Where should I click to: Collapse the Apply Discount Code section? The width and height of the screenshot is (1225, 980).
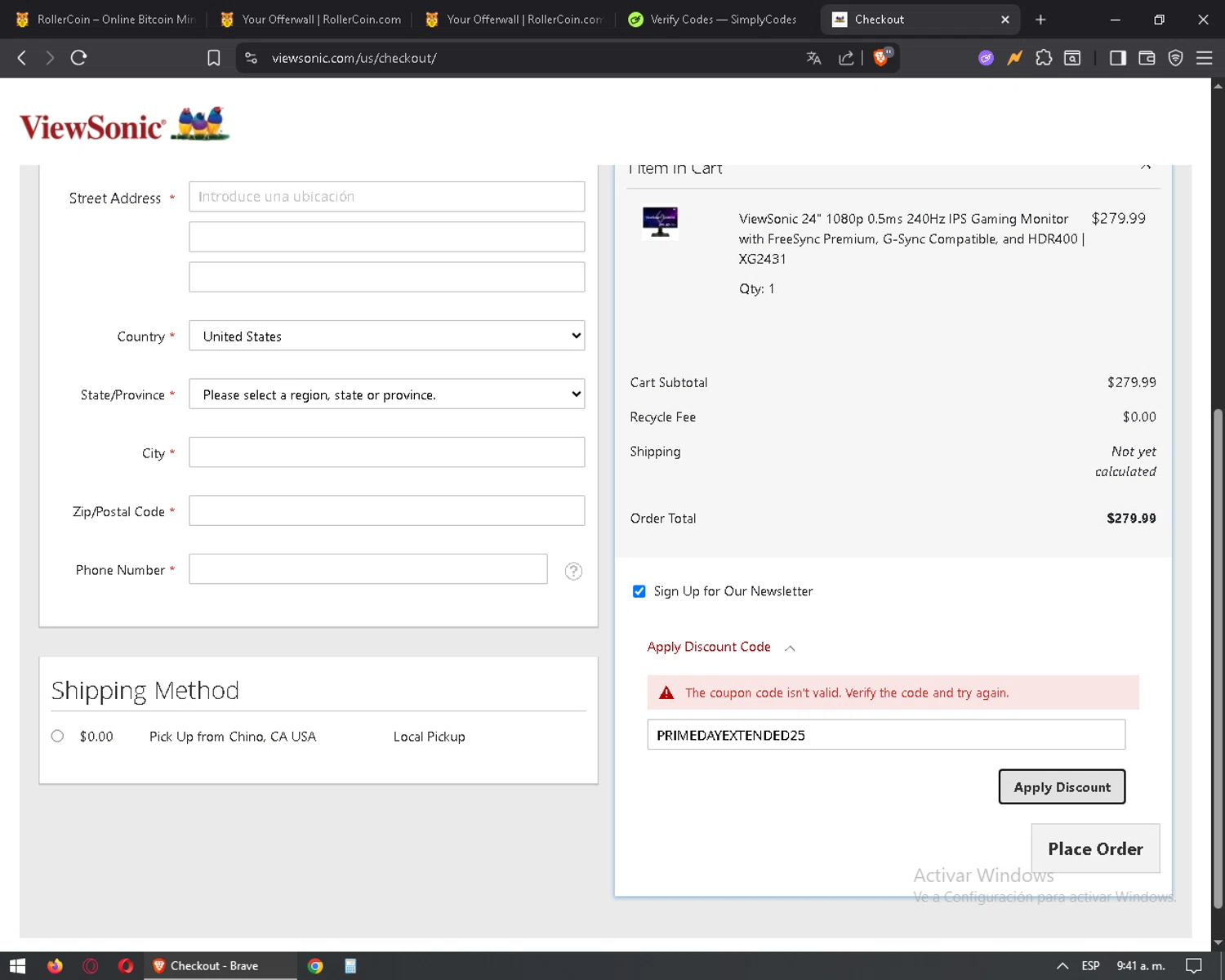[x=790, y=648]
